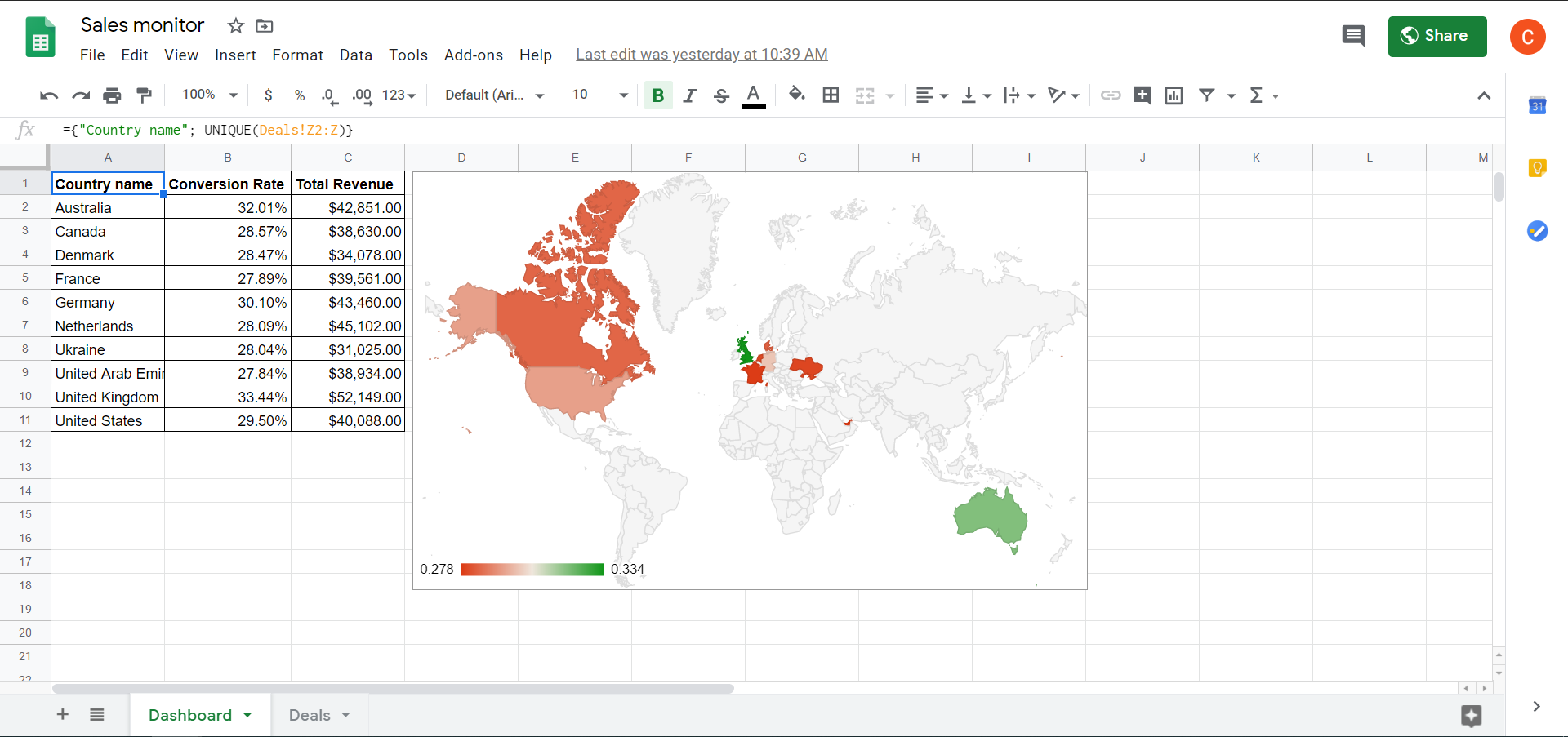Viewport: 1568px width, 737px height.
Task: Decrease decimal places icon
Action: click(329, 95)
